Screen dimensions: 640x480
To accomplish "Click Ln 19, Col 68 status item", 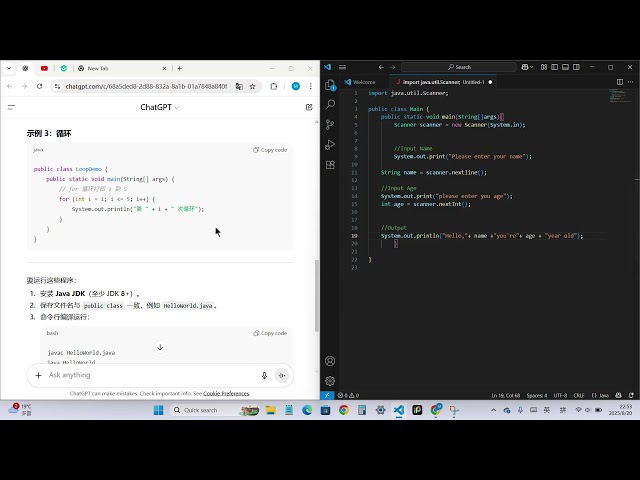I will [505, 395].
